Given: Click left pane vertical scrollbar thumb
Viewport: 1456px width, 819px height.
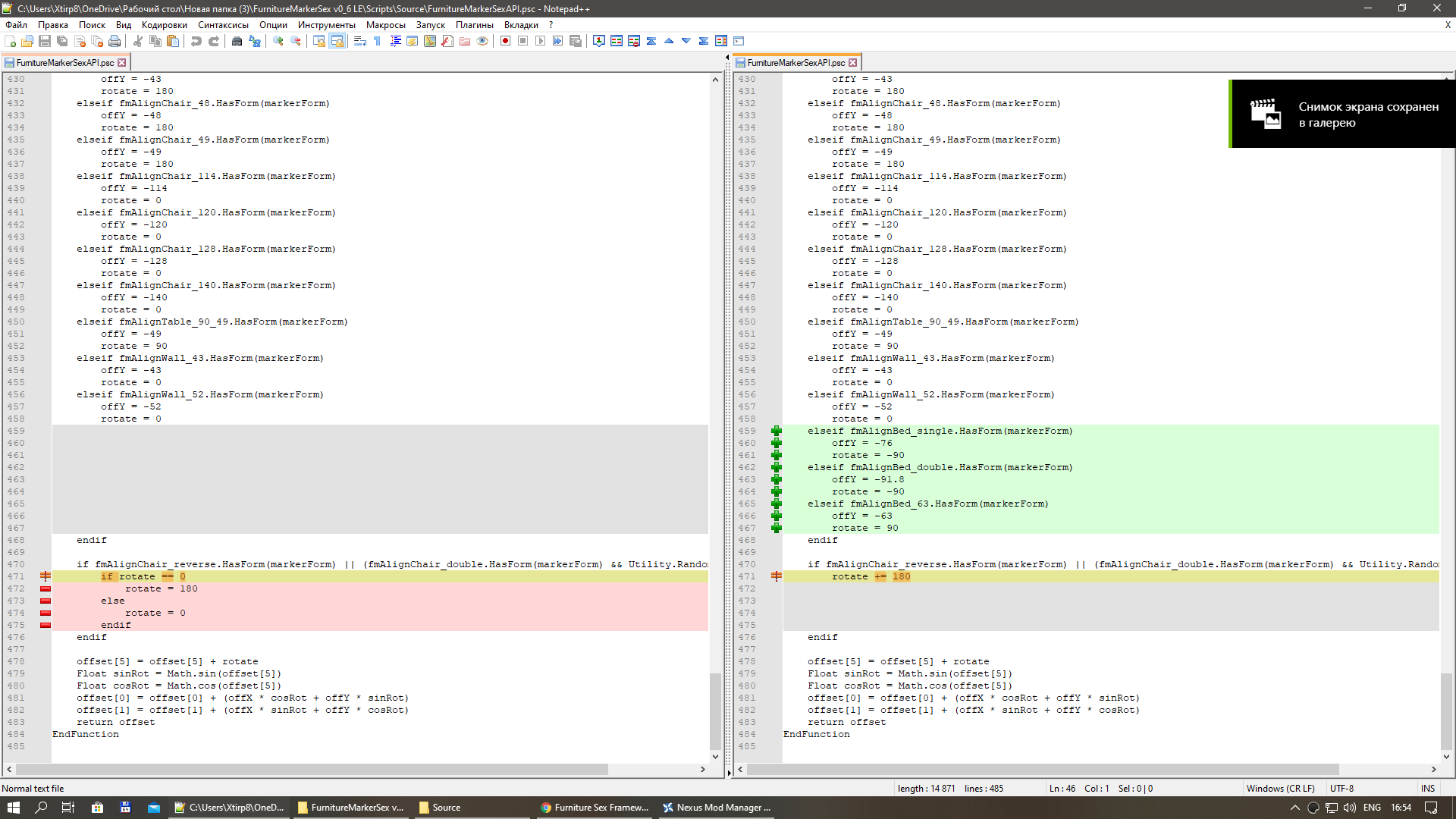Looking at the screenshot, I should click(x=715, y=711).
